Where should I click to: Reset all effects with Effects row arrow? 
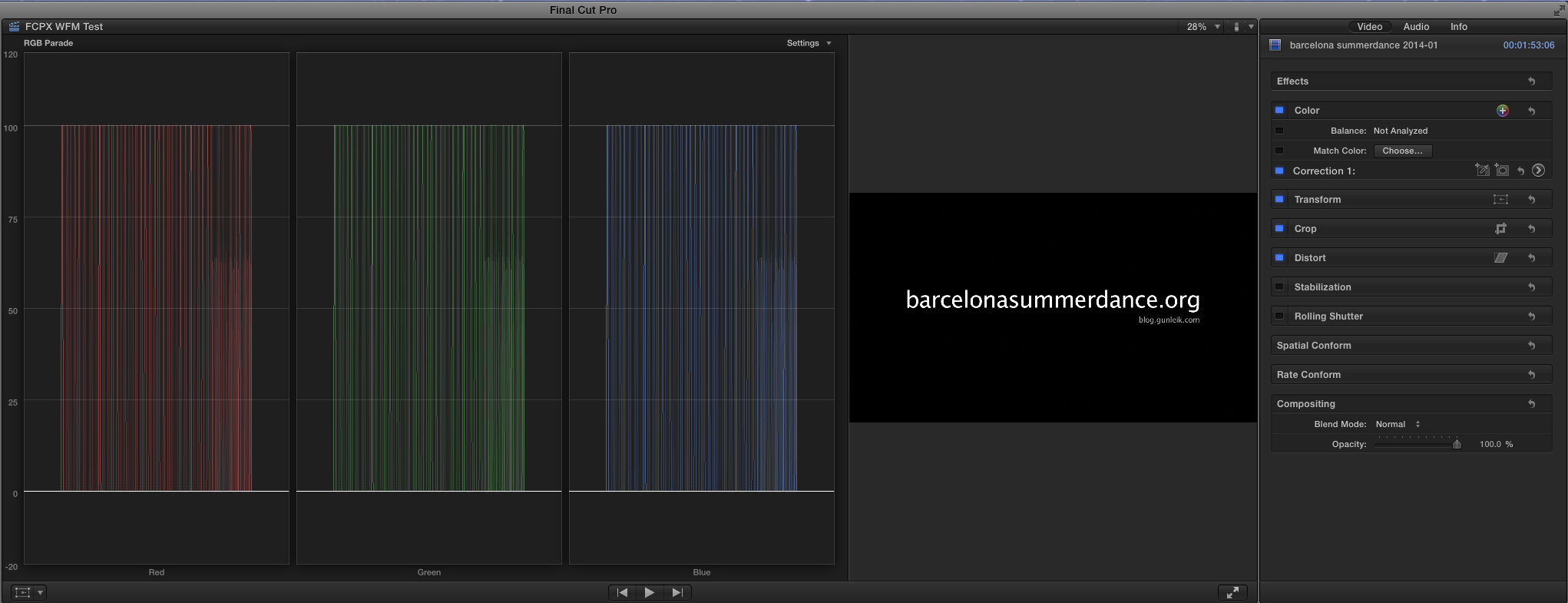[x=1531, y=81]
